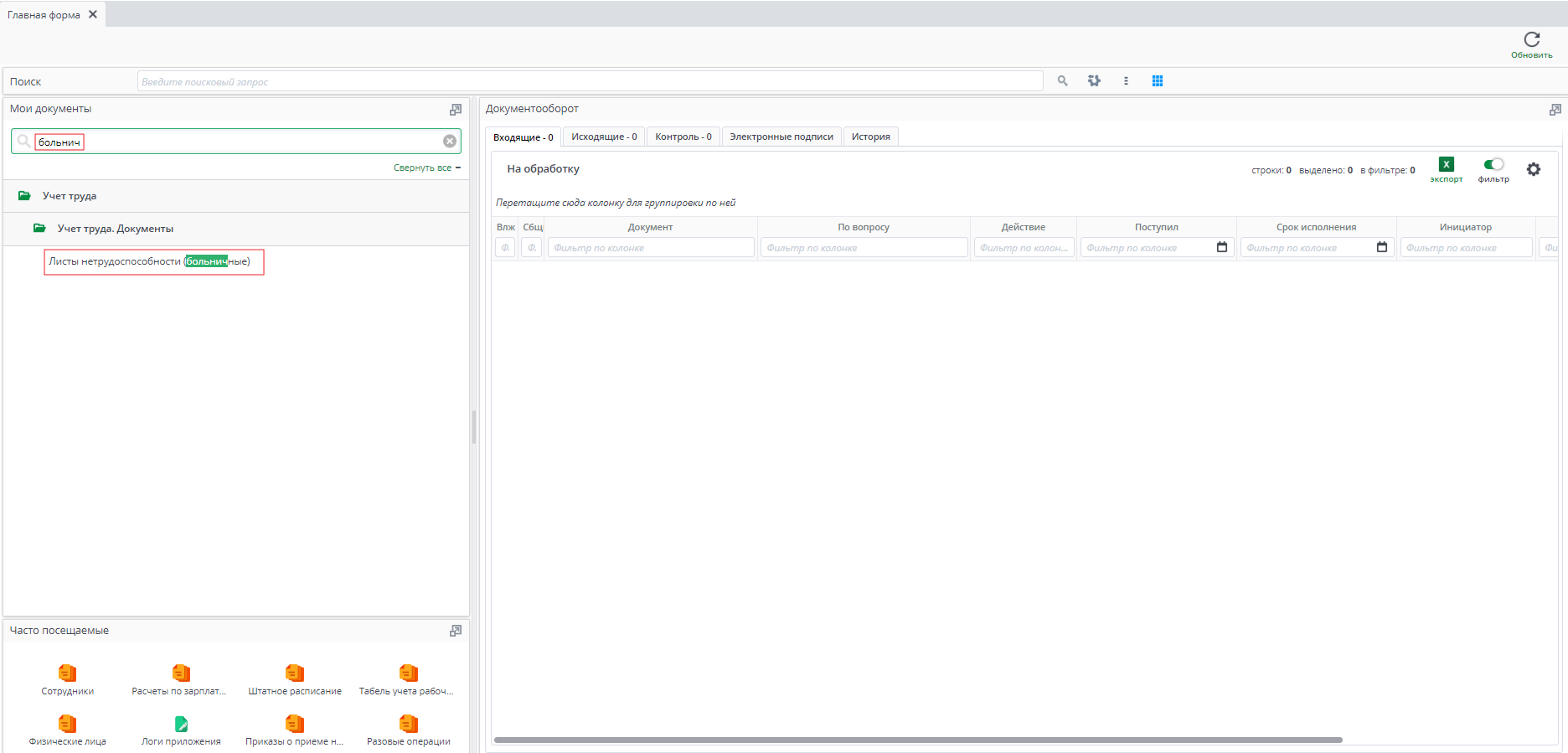
Task: Click the magnifier search icon in toolbar
Action: tap(1062, 81)
